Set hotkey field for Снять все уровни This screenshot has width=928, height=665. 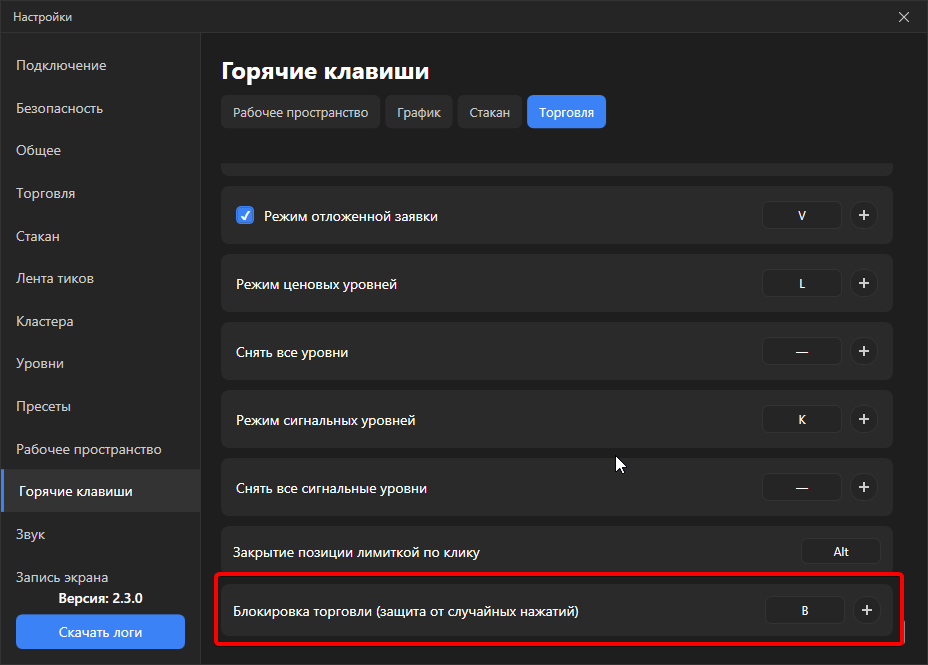802,351
